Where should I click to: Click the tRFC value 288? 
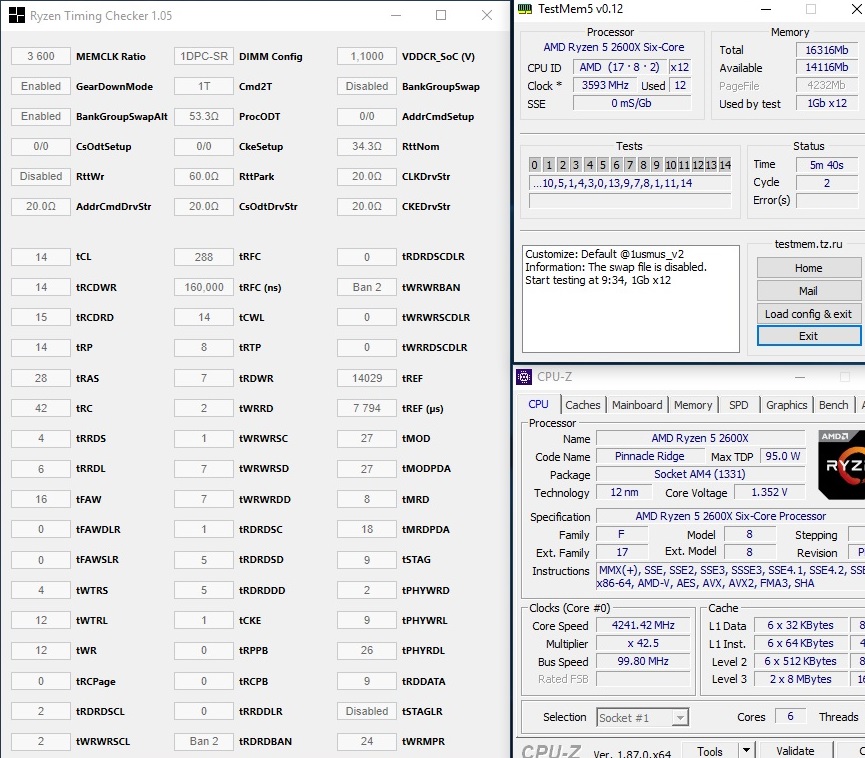point(204,257)
